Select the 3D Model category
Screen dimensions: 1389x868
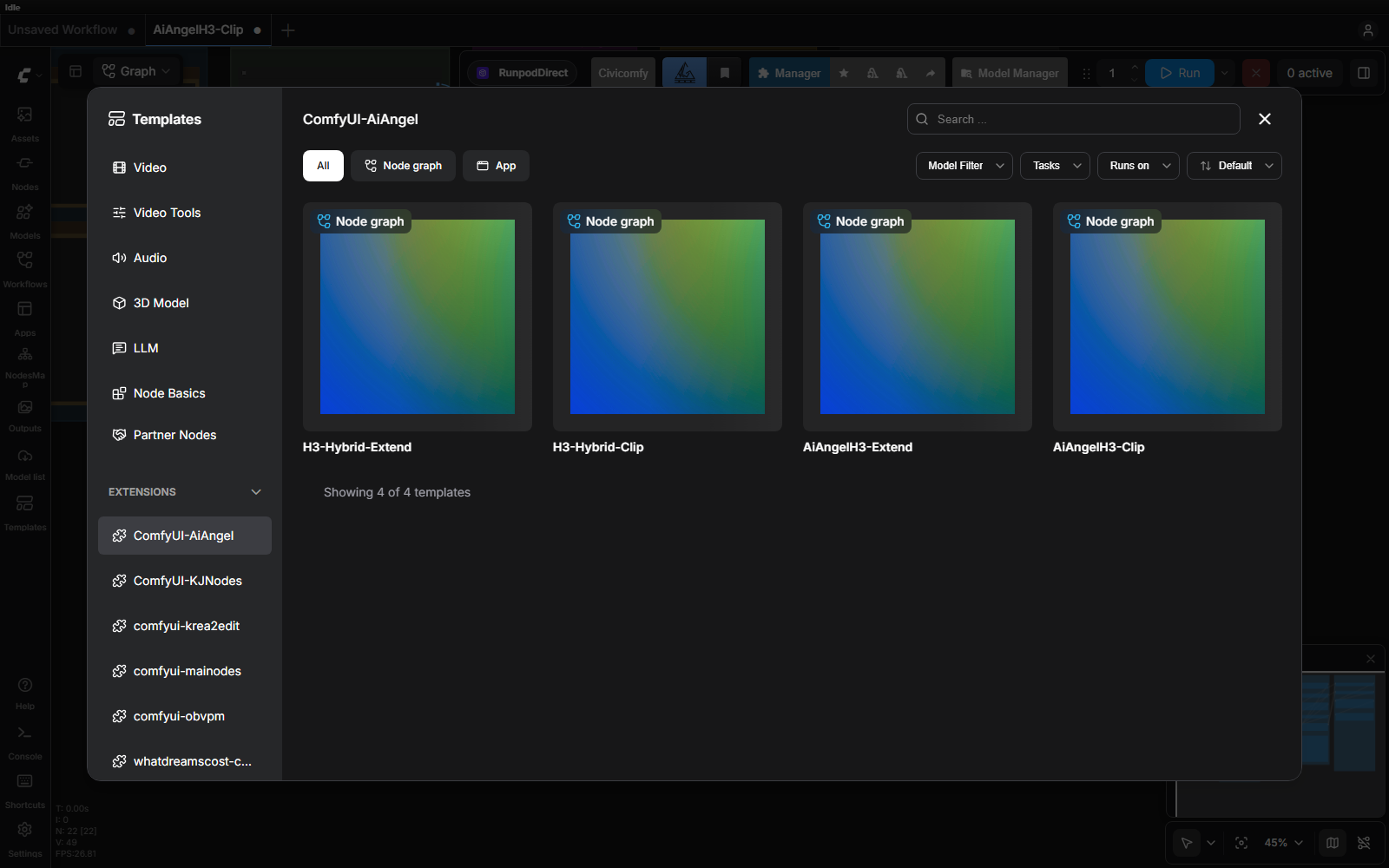(x=184, y=303)
